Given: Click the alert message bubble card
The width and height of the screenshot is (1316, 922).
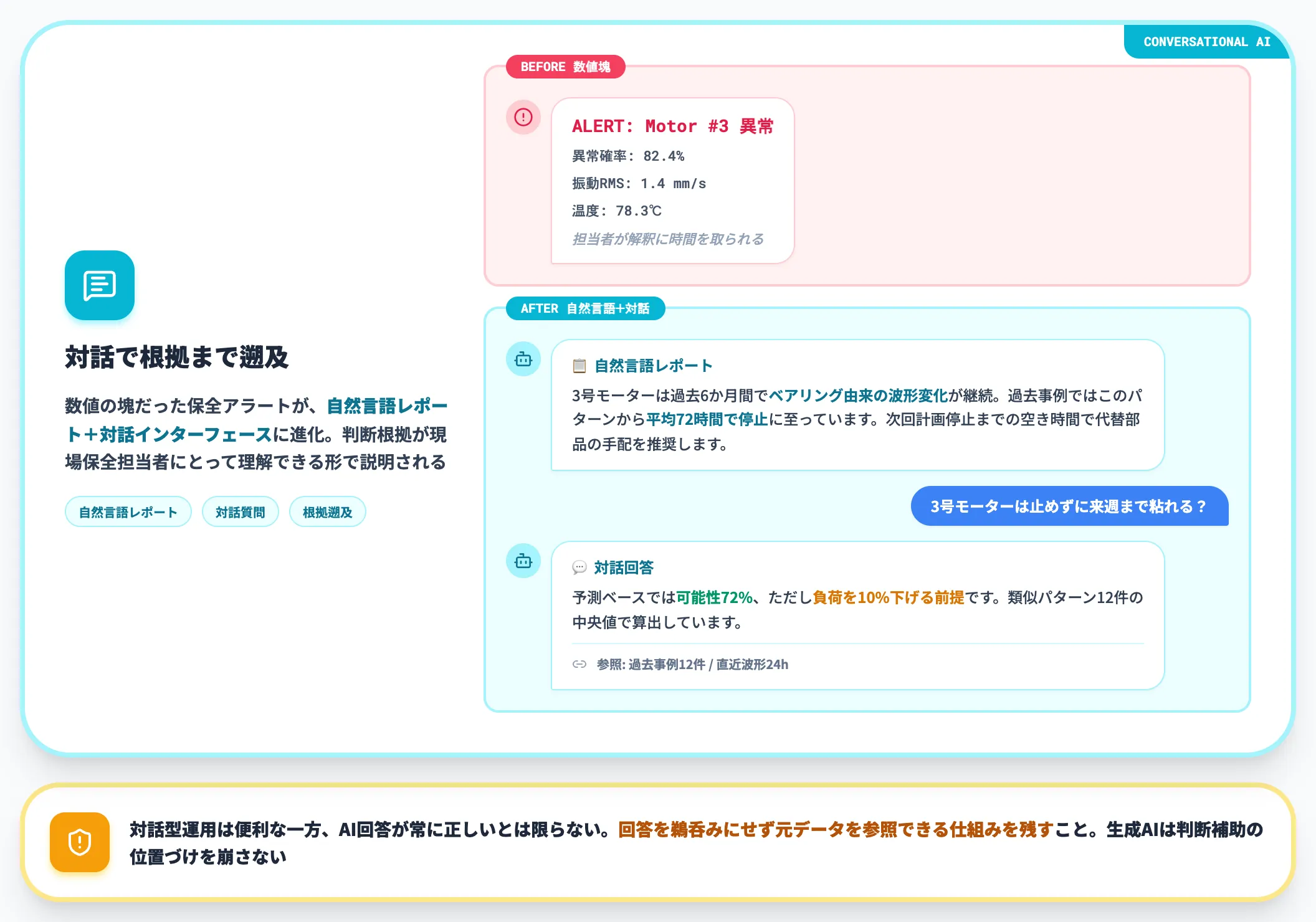Looking at the screenshot, I should (x=673, y=181).
